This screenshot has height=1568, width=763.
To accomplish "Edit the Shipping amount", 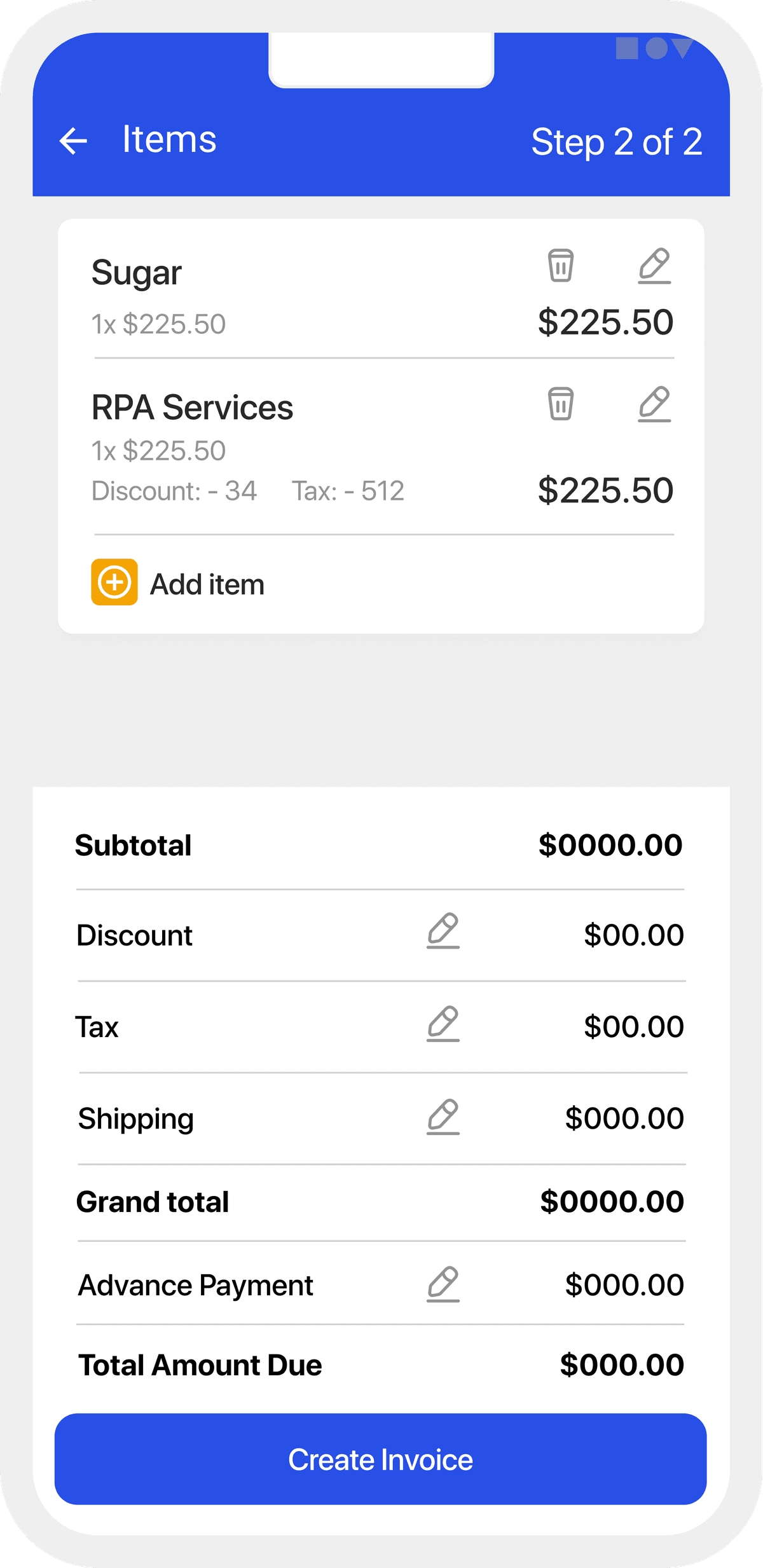I will tap(443, 1117).
